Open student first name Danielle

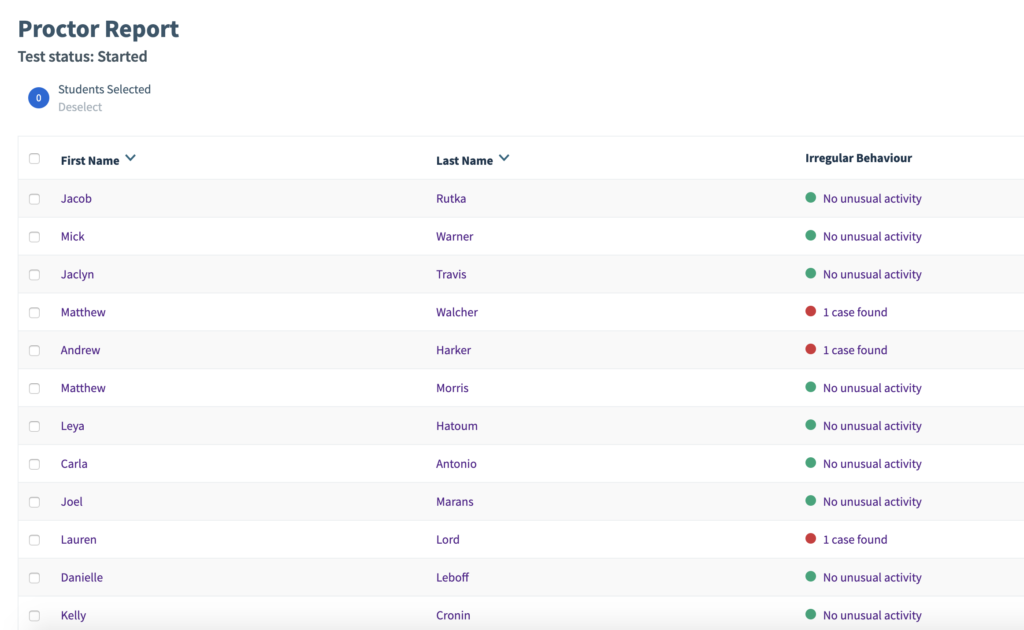pyautogui.click(x=82, y=577)
